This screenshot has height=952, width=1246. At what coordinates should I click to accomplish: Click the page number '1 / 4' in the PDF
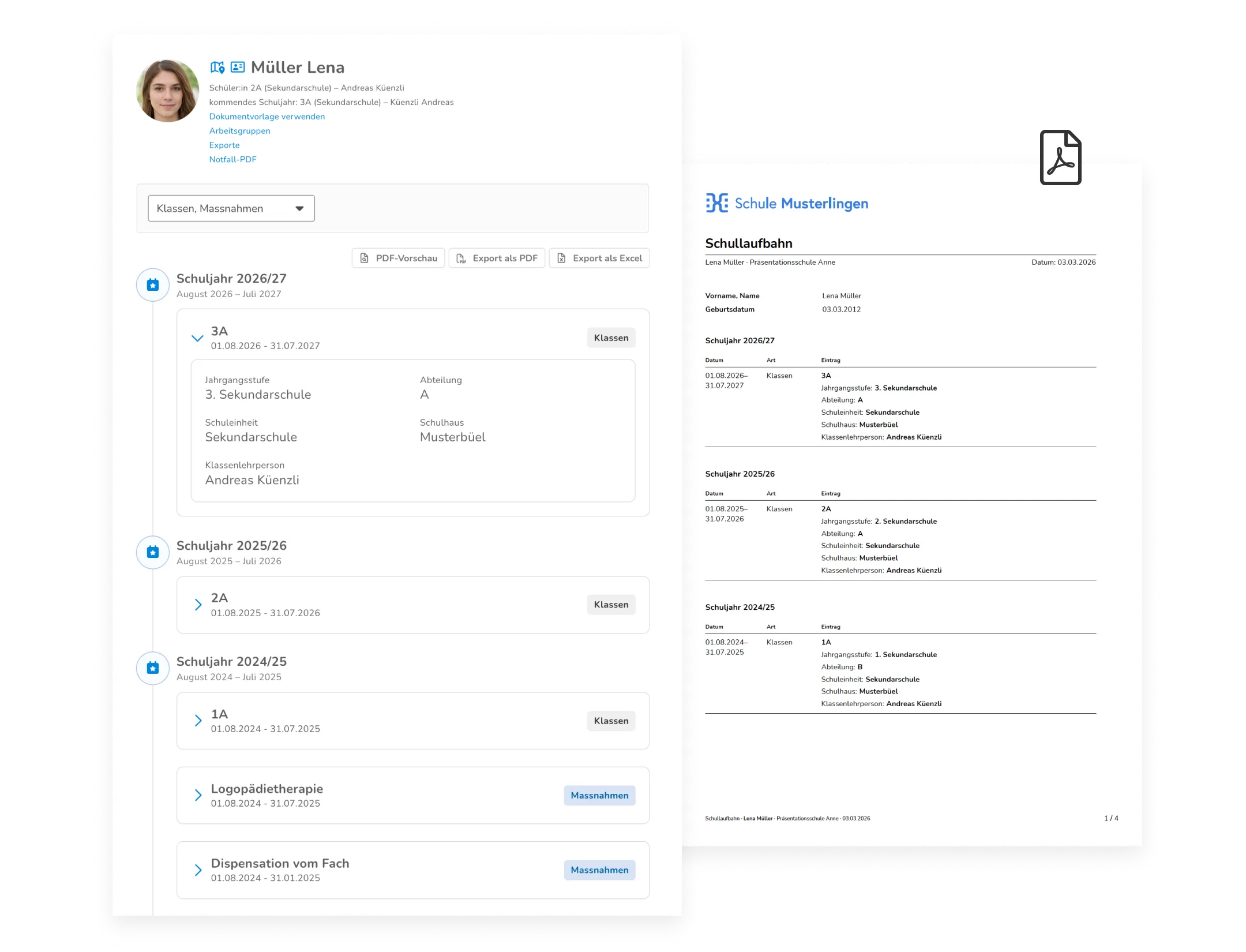(1111, 819)
